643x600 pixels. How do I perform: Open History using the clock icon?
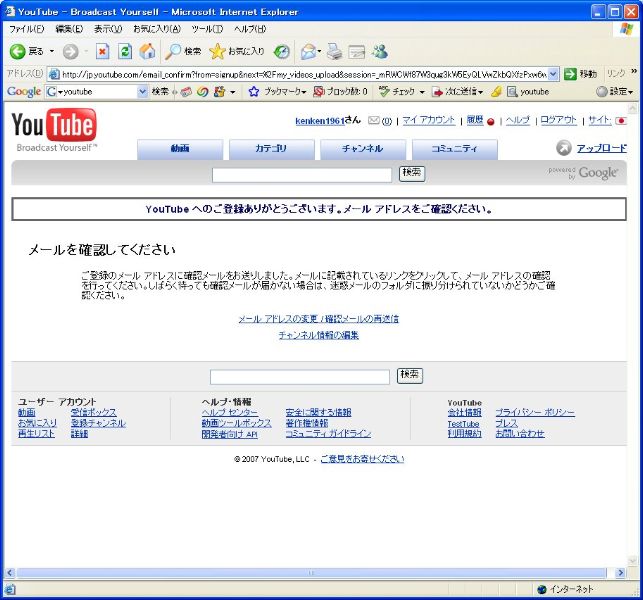pos(282,51)
